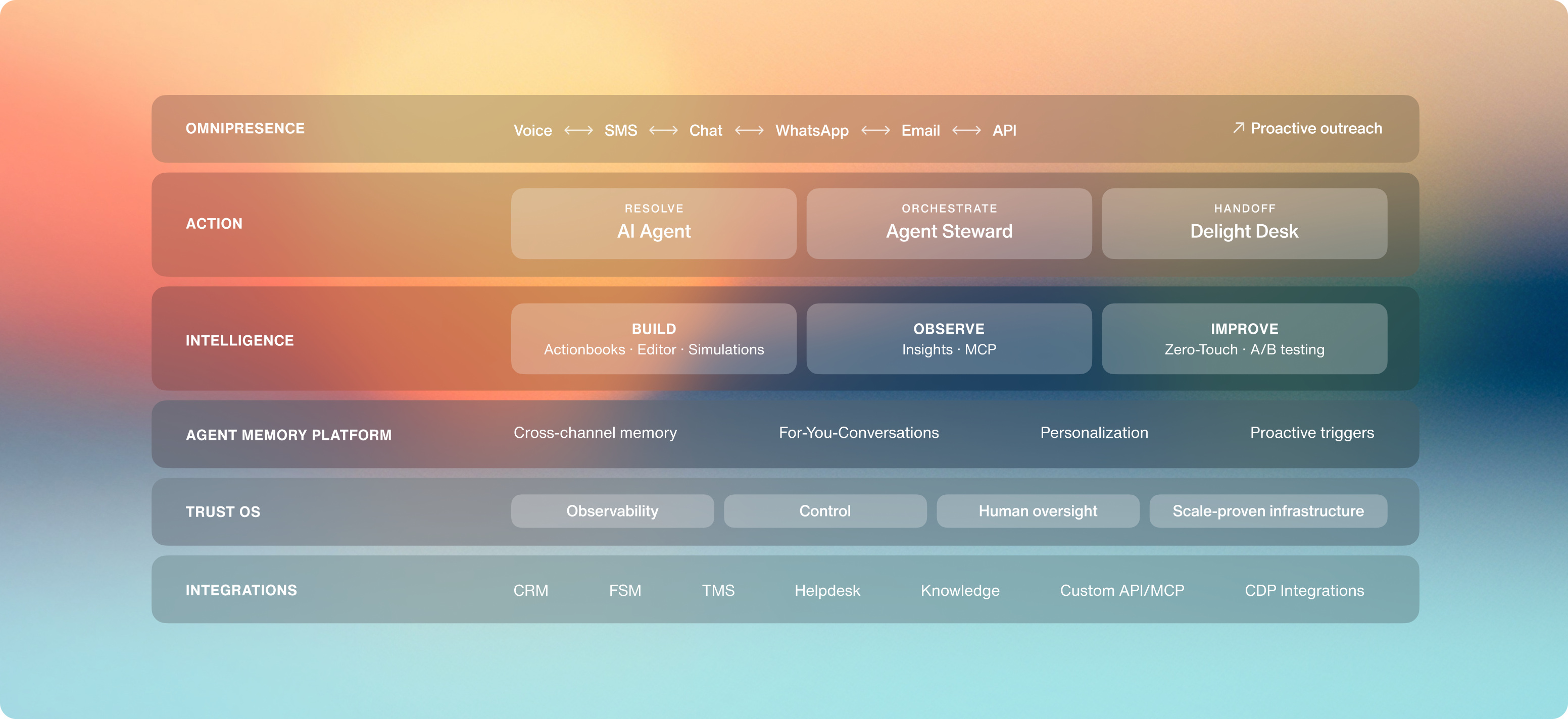This screenshot has height=719, width=1568.
Task: Click the Email channel label
Action: (x=920, y=130)
